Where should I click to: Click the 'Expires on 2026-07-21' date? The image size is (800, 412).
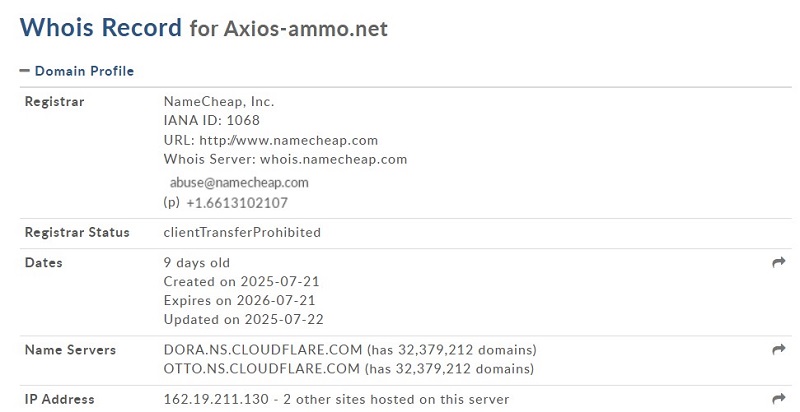[x=239, y=300]
